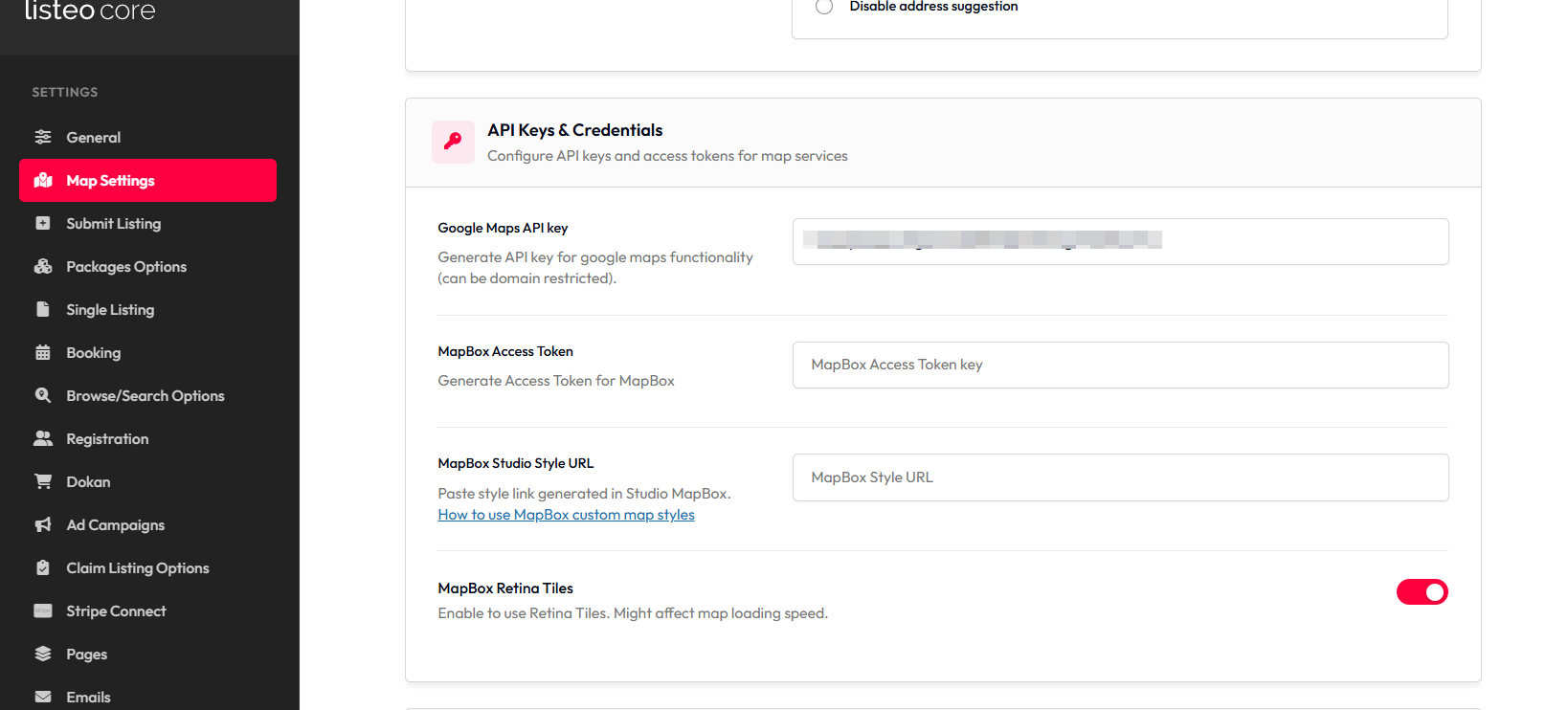Click the Browse/Search Options magnifier icon

pyautogui.click(x=43, y=395)
